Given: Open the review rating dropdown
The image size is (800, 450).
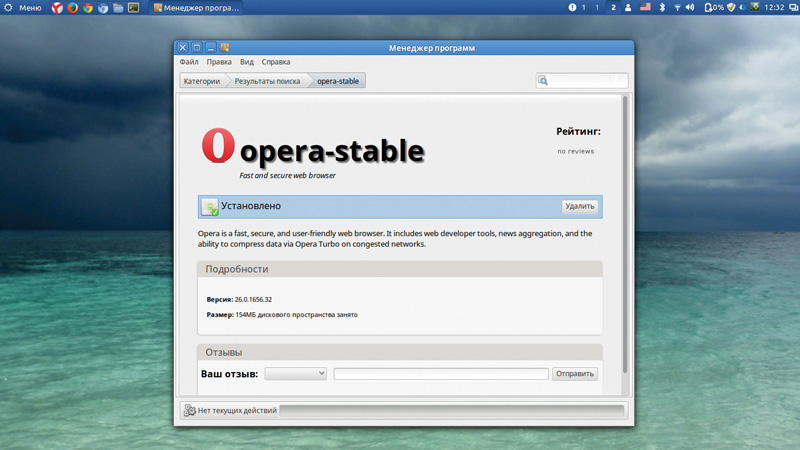Looking at the screenshot, I should tap(295, 373).
